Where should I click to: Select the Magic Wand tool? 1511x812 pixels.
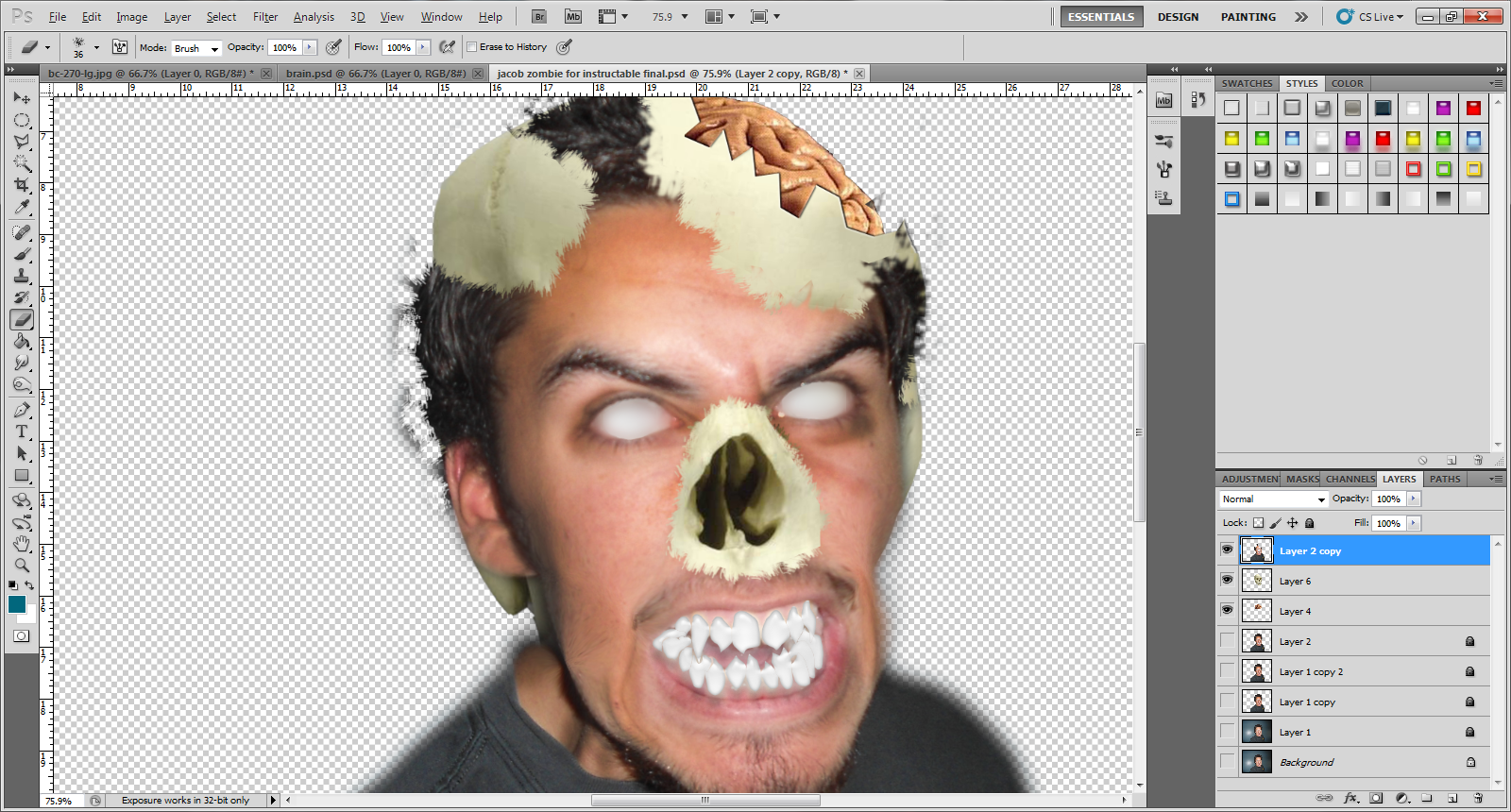click(x=22, y=164)
